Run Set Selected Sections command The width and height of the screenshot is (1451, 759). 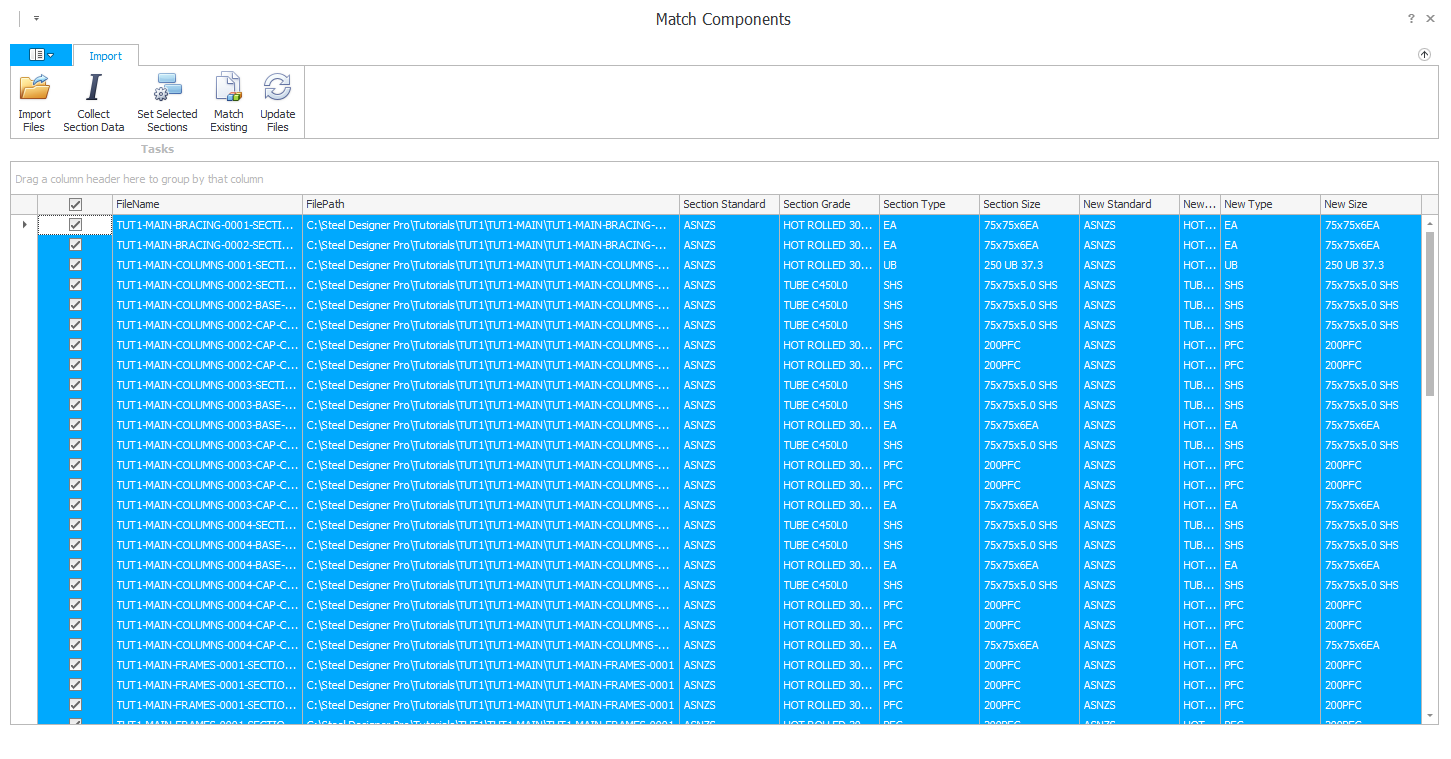(x=166, y=100)
